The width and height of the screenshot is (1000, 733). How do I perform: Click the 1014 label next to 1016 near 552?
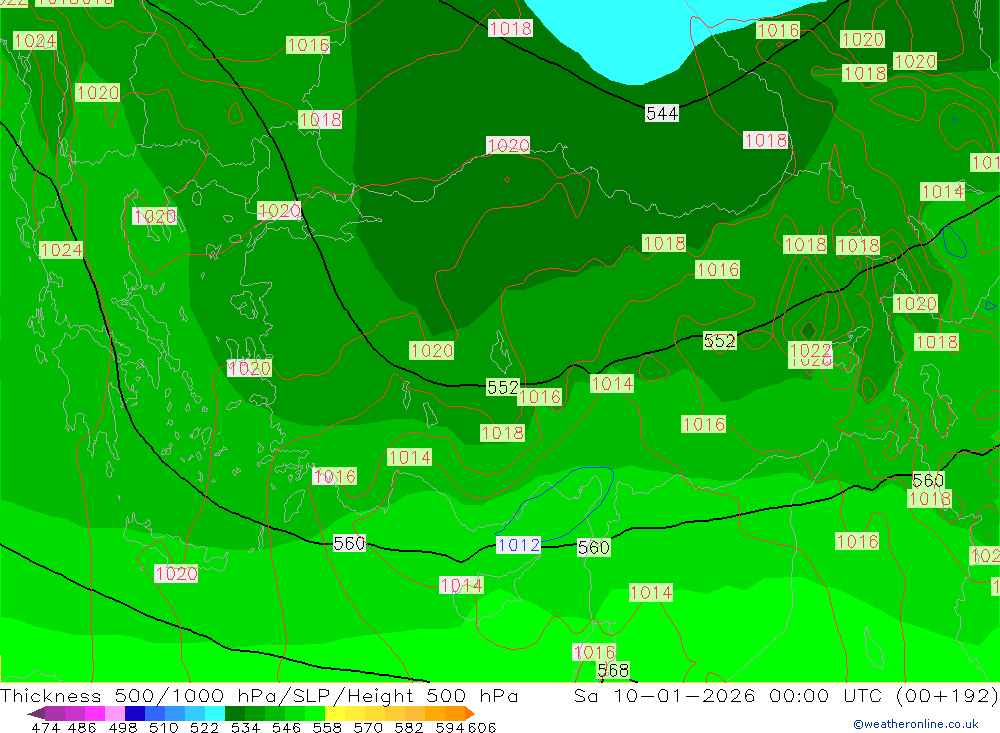(x=612, y=383)
